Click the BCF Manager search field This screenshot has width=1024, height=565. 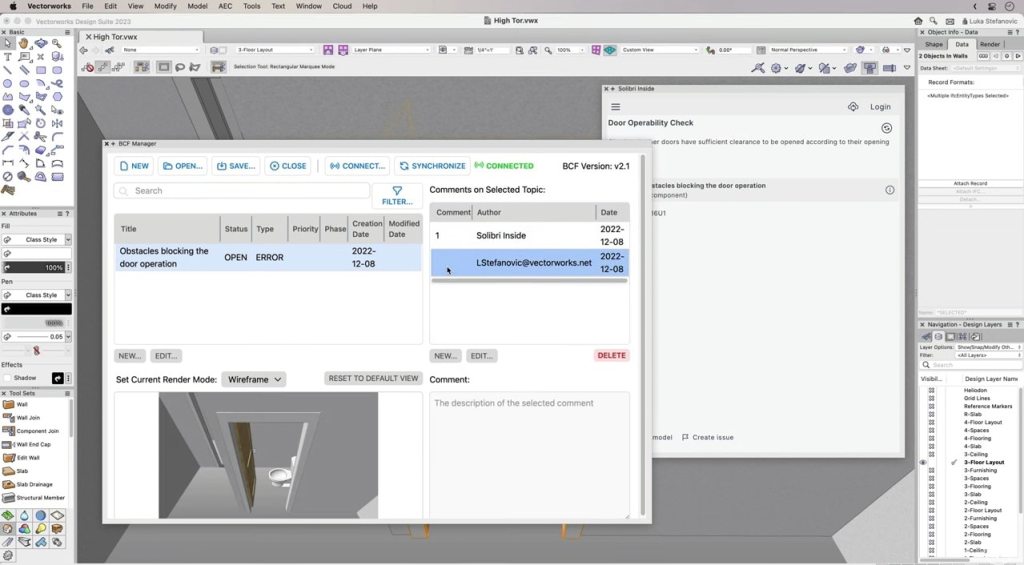[240, 190]
